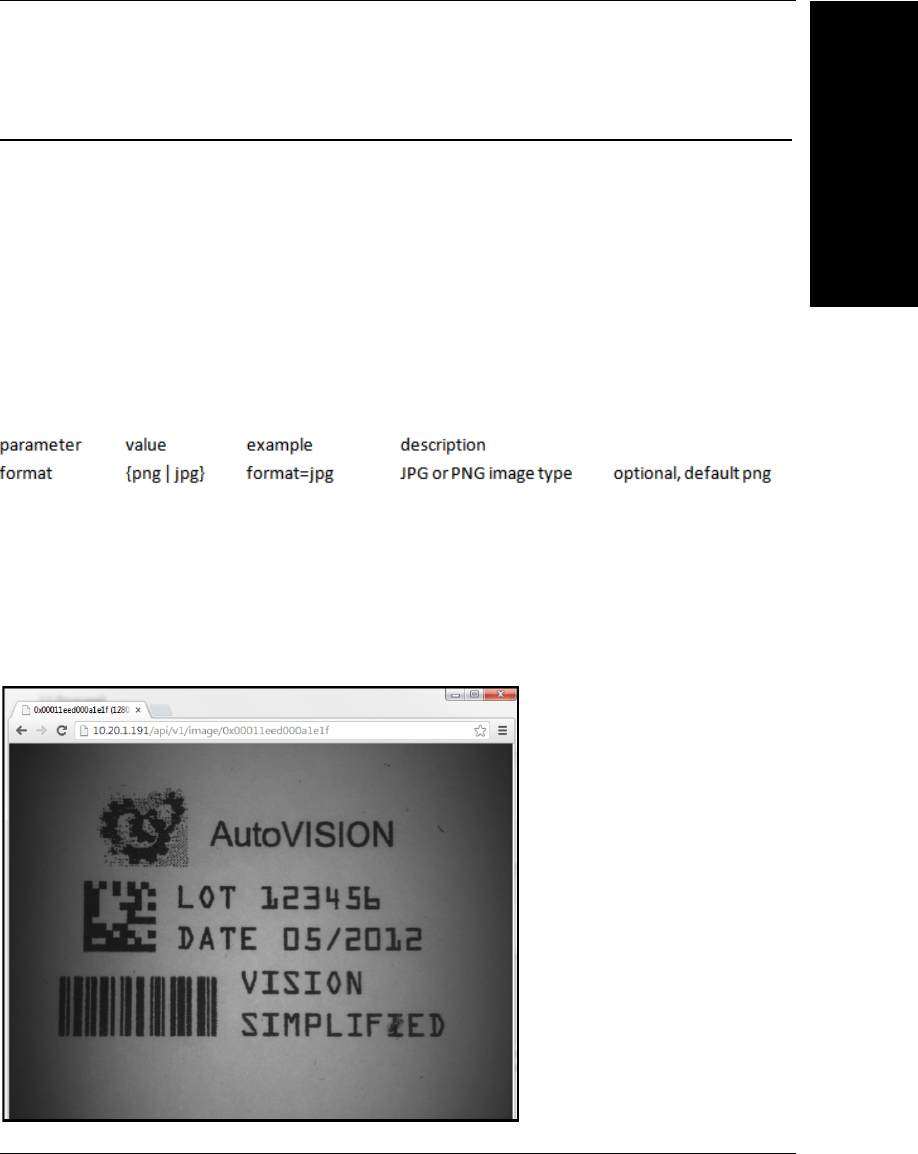Focus the address bar with 10.20.1.191 URL
Image resolution: width=918 pixels, height=1154 pixels.
(x=283, y=731)
